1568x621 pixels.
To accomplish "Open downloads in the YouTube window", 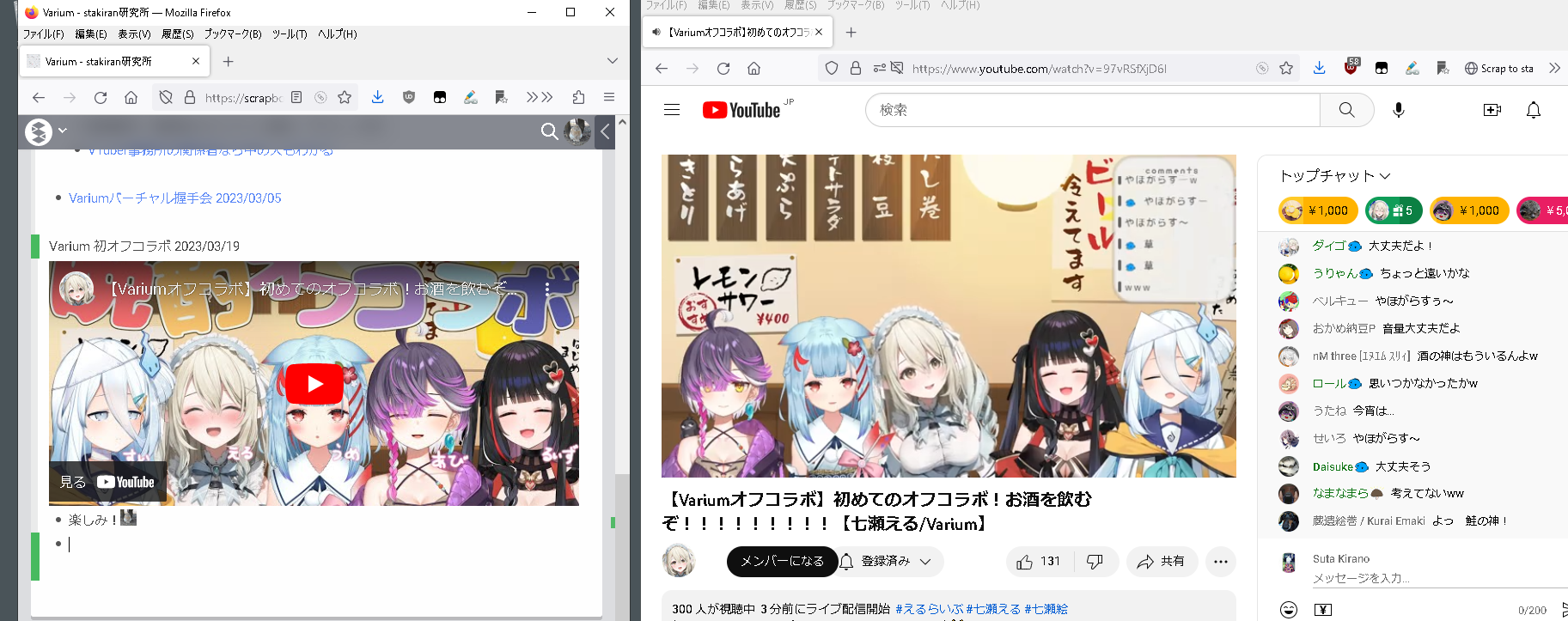I will (x=1320, y=69).
